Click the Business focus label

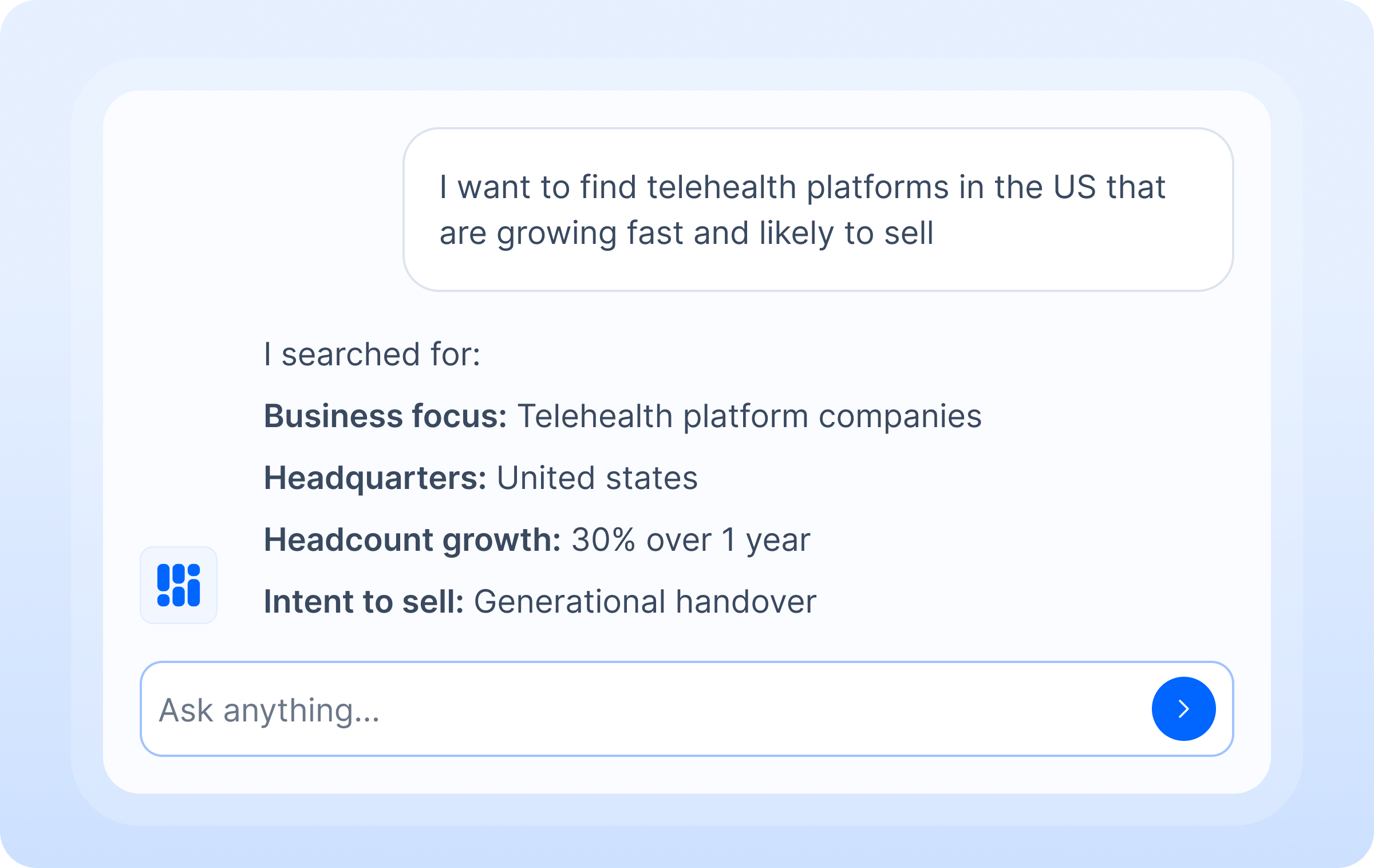pos(385,416)
